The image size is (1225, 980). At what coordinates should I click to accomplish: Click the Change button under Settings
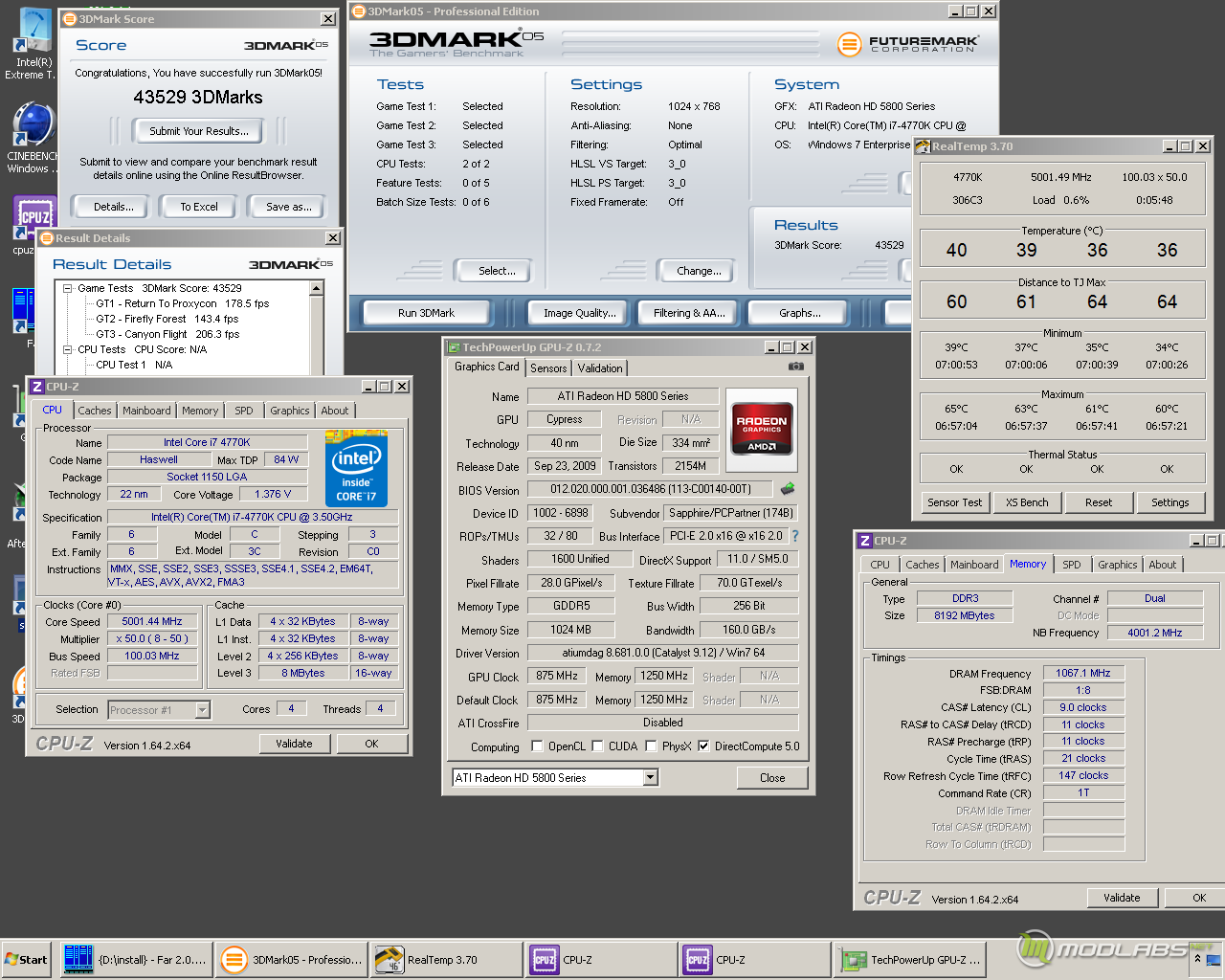pyautogui.click(x=699, y=271)
